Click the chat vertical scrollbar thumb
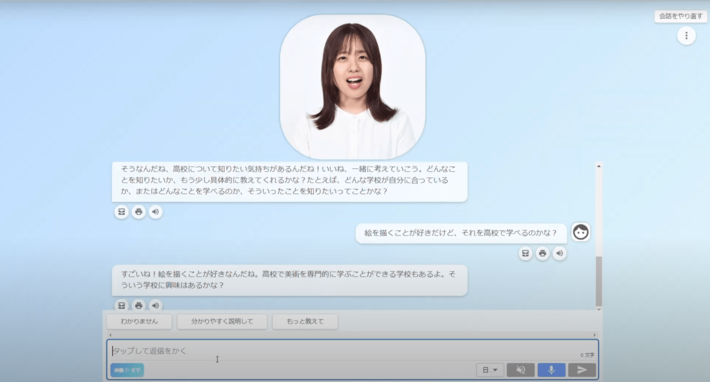The height and width of the screenshot is (382, 710). [x=599, y=281]
